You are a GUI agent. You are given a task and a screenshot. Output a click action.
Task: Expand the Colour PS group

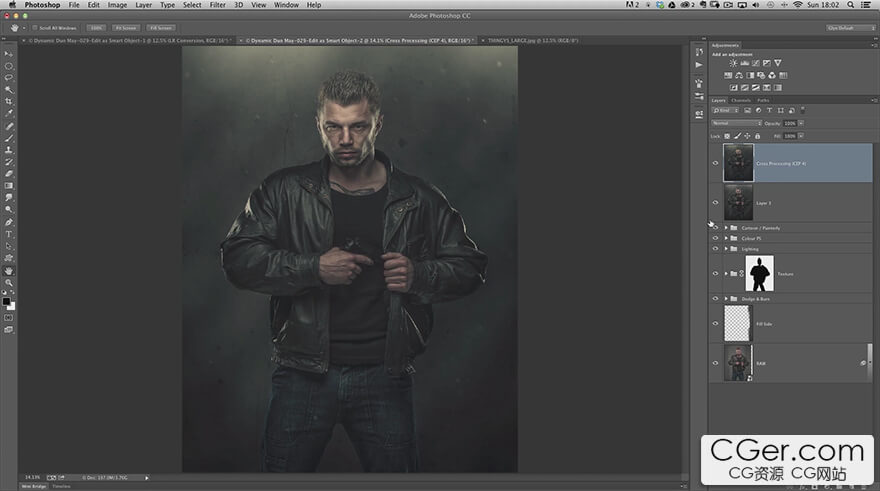pos(726,238)
